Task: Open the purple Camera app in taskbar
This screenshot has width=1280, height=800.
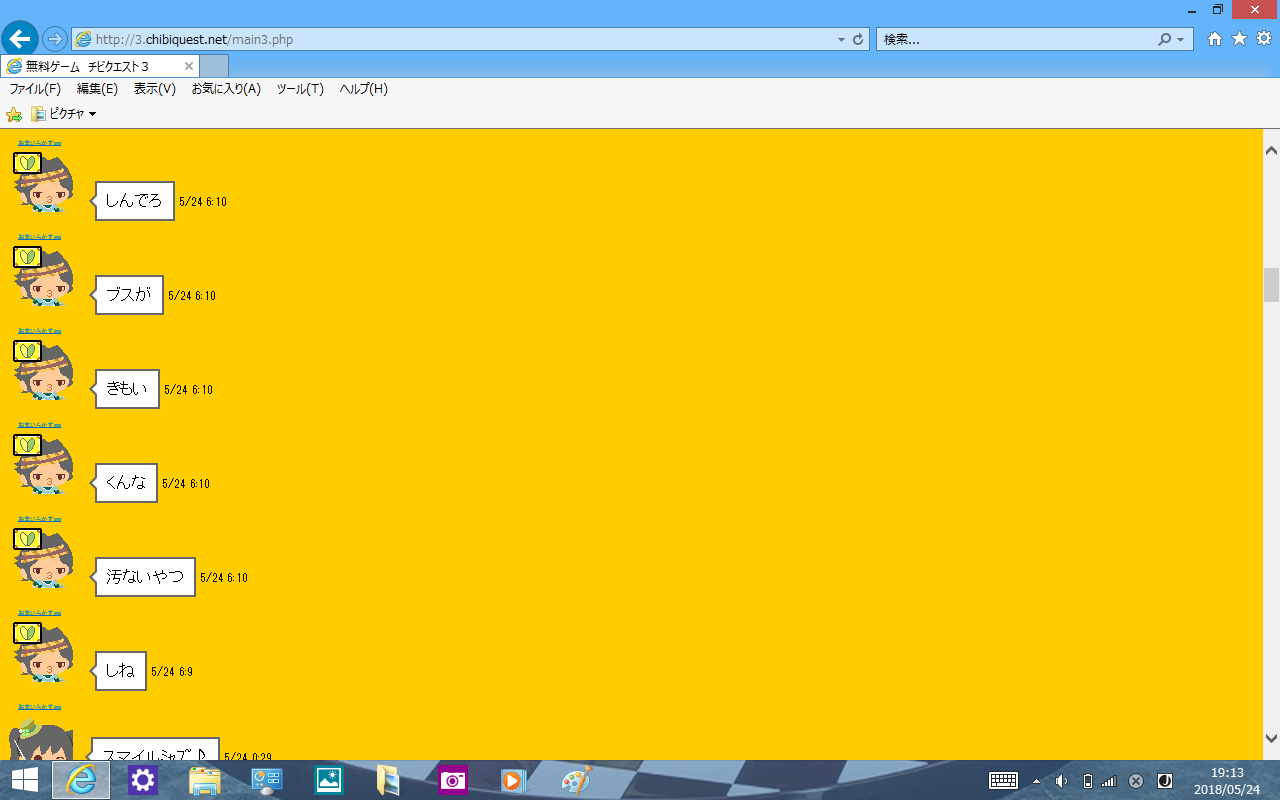Action: point(452,780)
